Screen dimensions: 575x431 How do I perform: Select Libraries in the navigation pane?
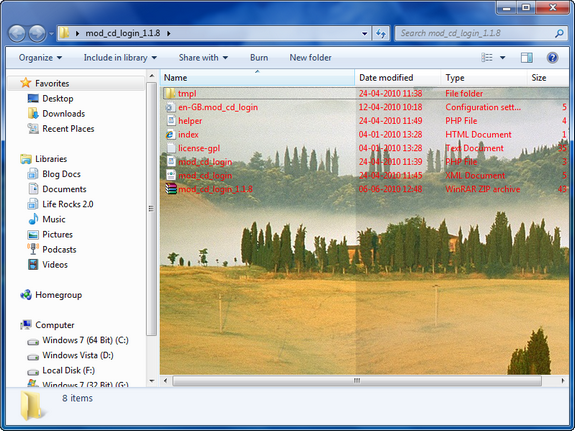[x=51, y=159]
